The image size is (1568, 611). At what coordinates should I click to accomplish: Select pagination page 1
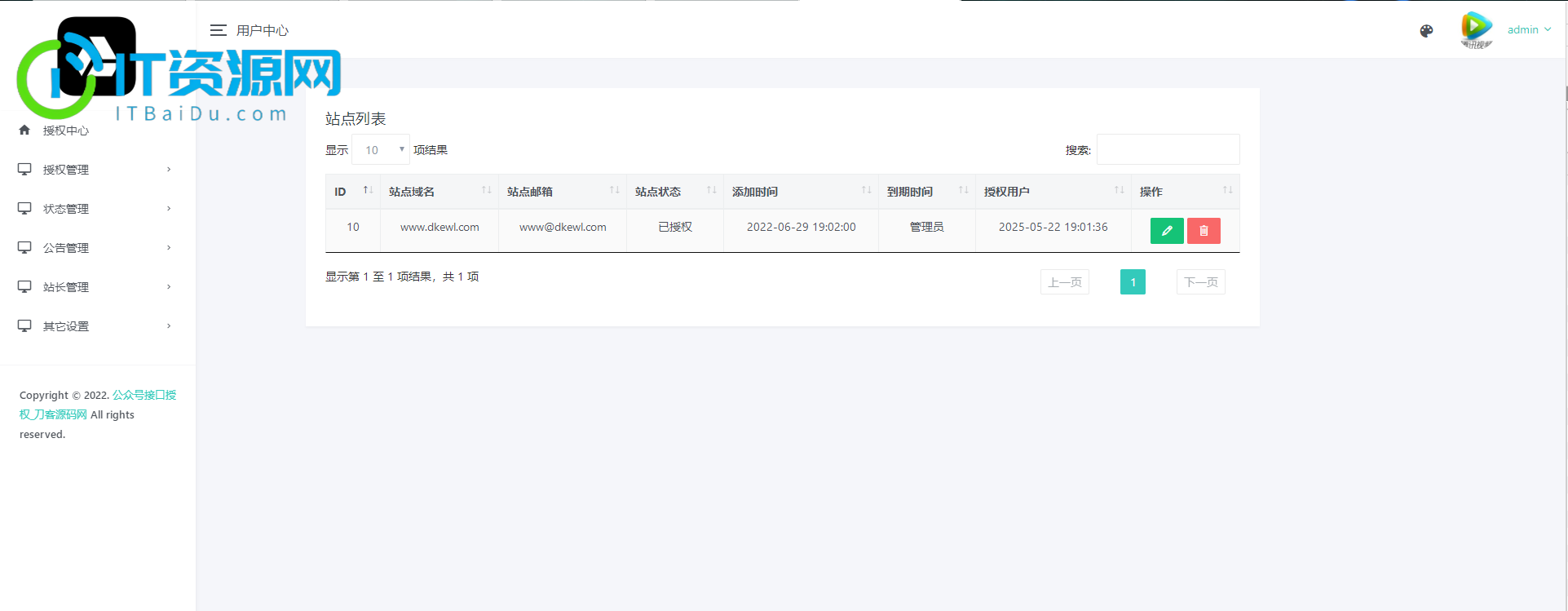click(1133, 282)
